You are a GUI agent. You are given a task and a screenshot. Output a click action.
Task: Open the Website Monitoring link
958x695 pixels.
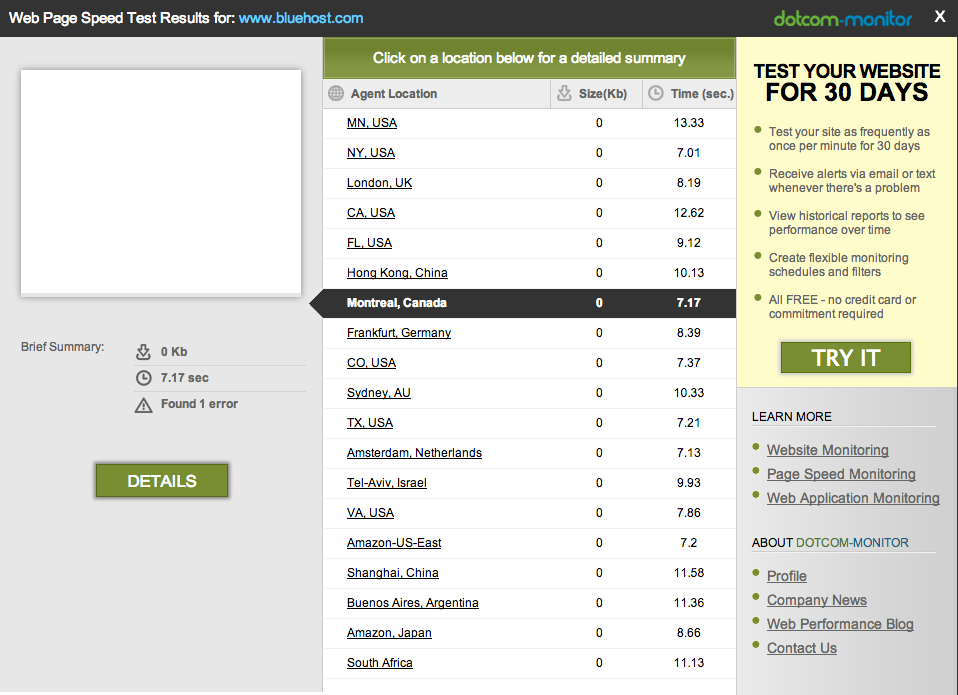(x=828, y=450)
